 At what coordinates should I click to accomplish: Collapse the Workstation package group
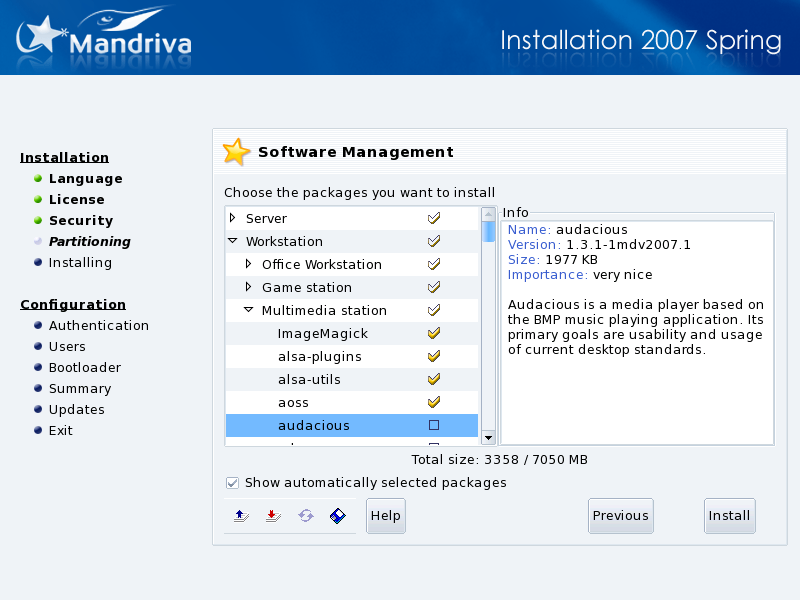click(x=233, y=241)
